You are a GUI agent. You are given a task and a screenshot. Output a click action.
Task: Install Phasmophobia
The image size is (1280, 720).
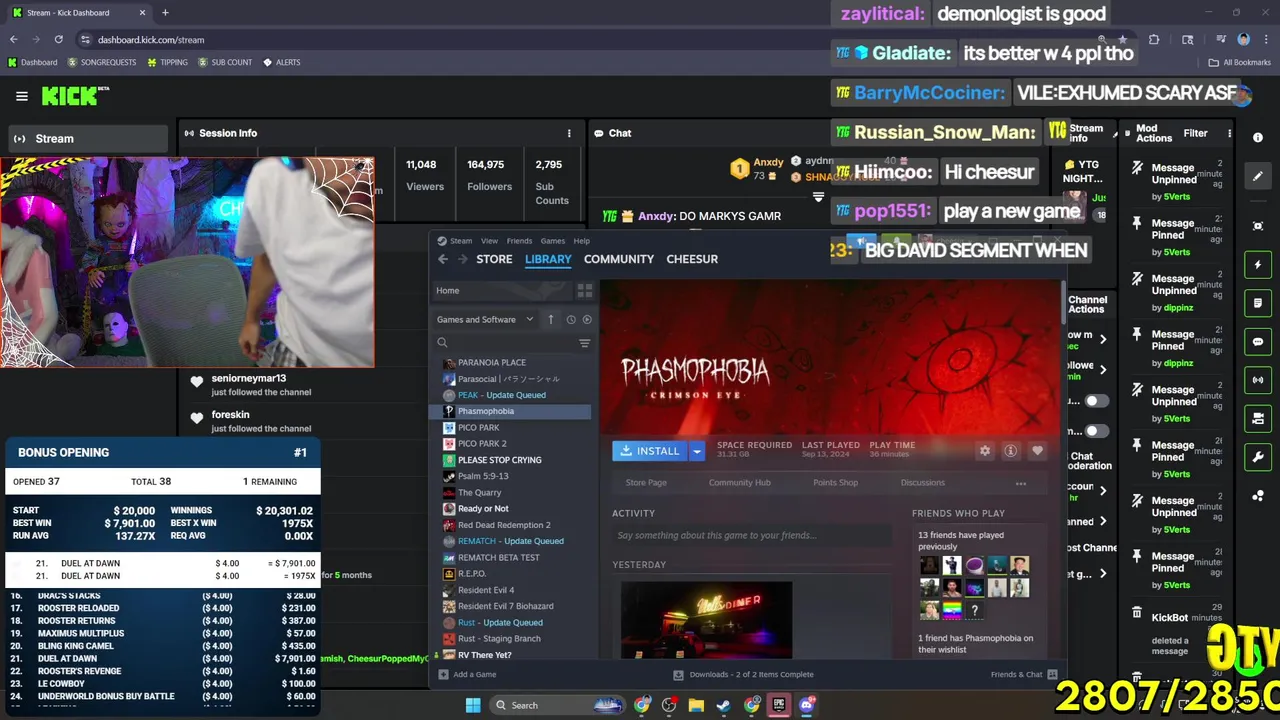[649, 451]
